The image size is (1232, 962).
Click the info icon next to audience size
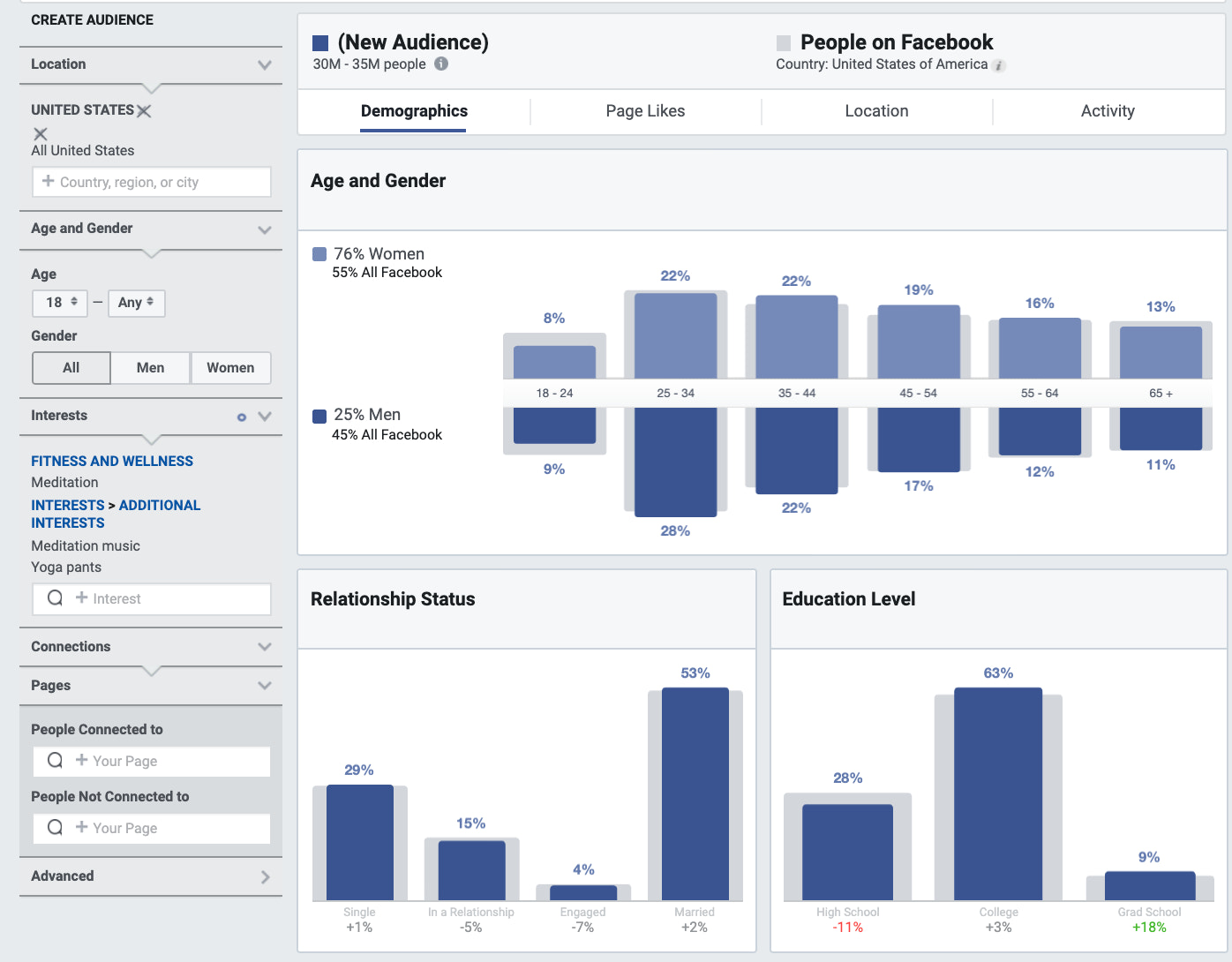point(441,64)
